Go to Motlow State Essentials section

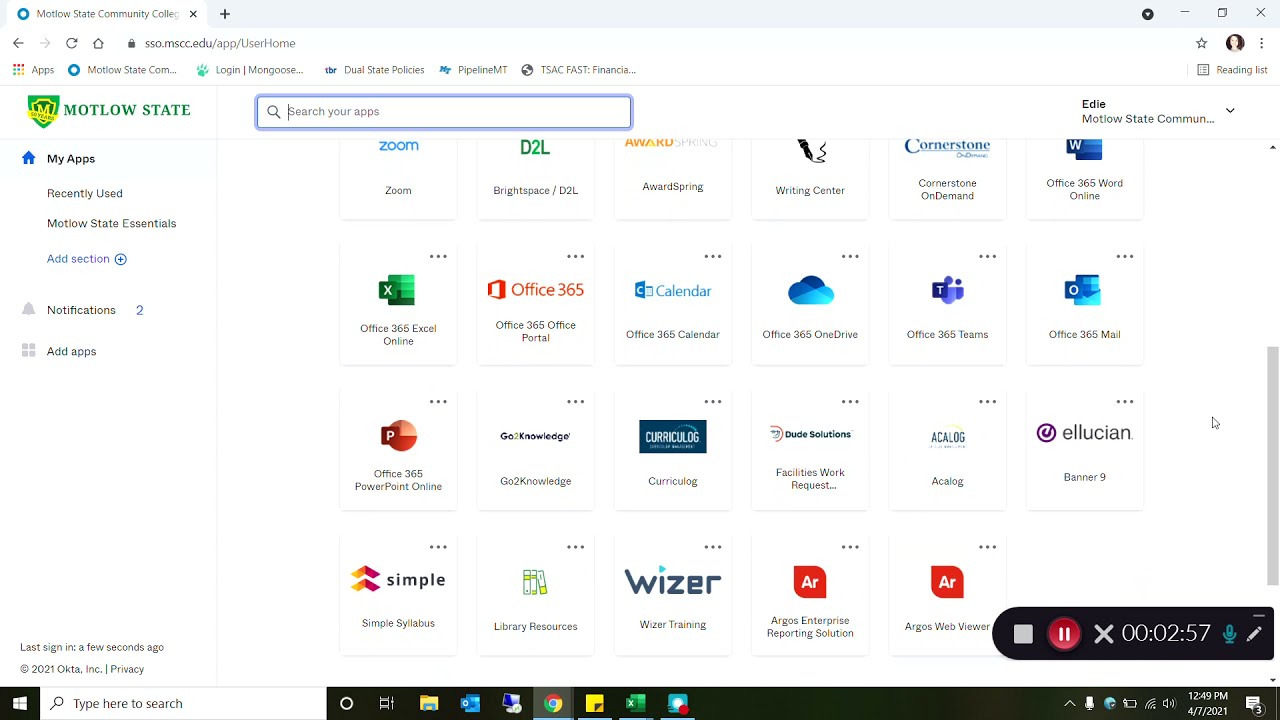pyautogui.click(x=111, y=223)
